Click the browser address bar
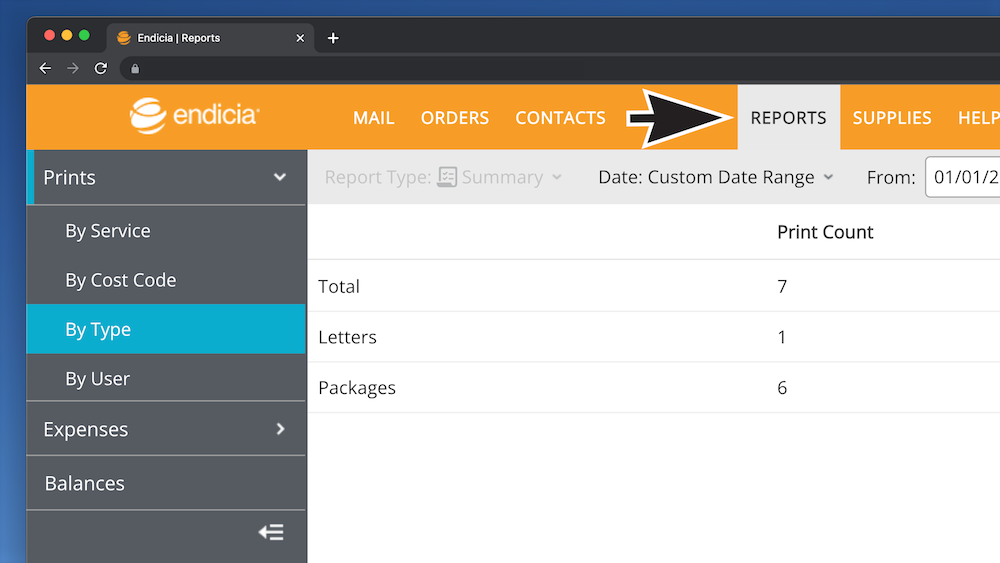This screenshot has height=563, width=1000. click(x=561, y=69)
